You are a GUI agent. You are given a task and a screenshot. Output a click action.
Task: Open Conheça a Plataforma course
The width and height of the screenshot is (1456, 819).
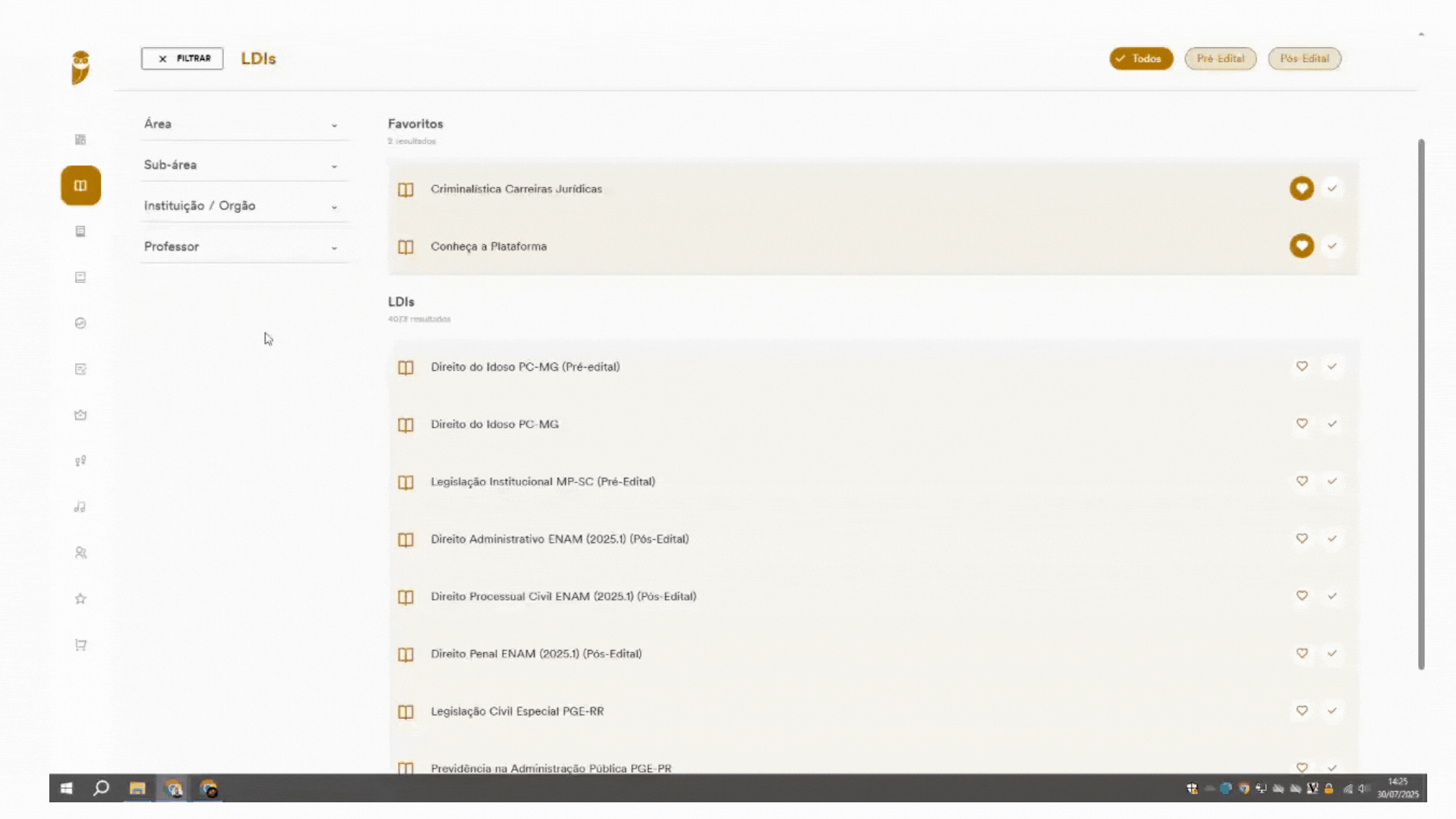pos(488,246)
